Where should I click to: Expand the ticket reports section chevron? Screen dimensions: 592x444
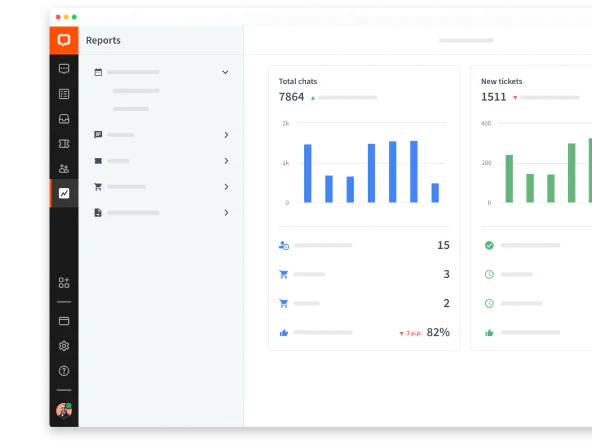click(226, 161)
